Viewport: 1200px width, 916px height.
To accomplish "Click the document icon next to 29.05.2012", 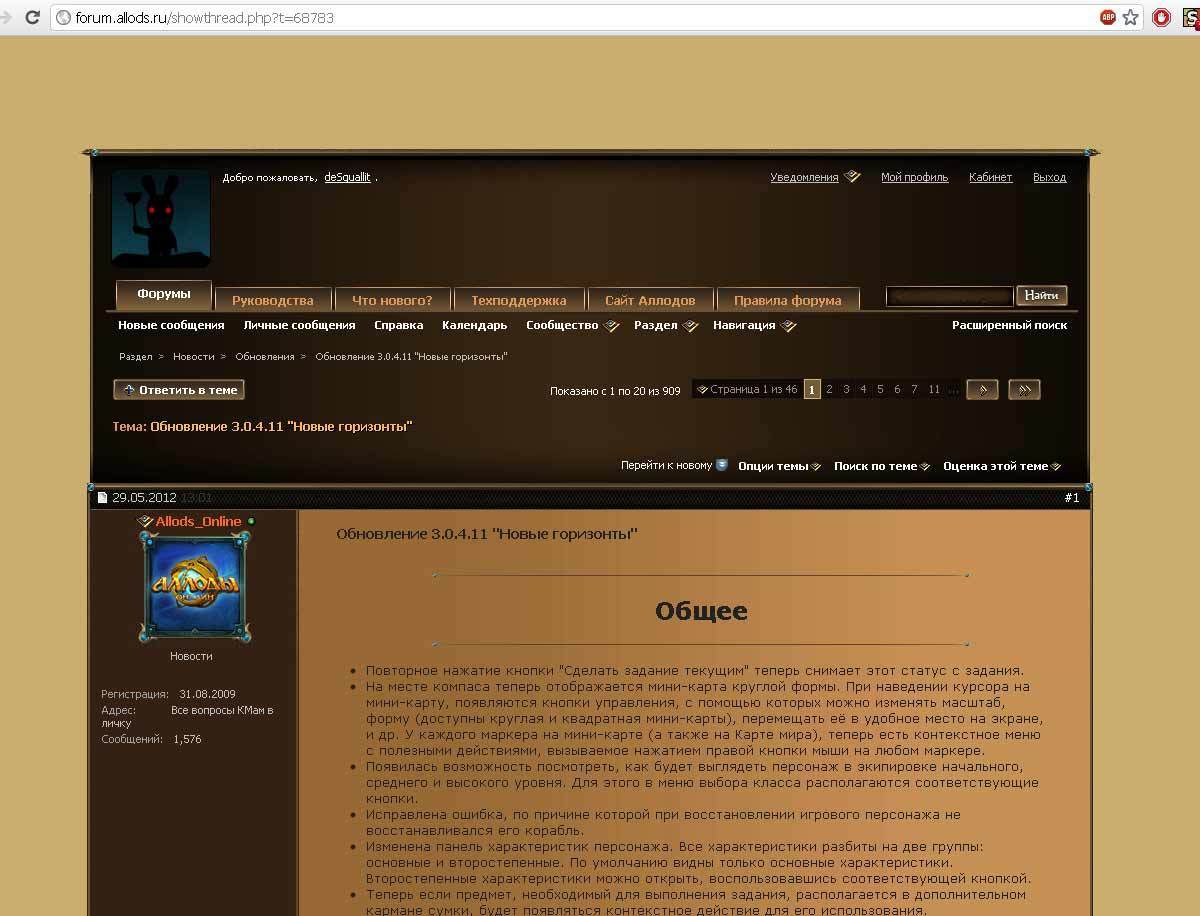I will [102, 497].
